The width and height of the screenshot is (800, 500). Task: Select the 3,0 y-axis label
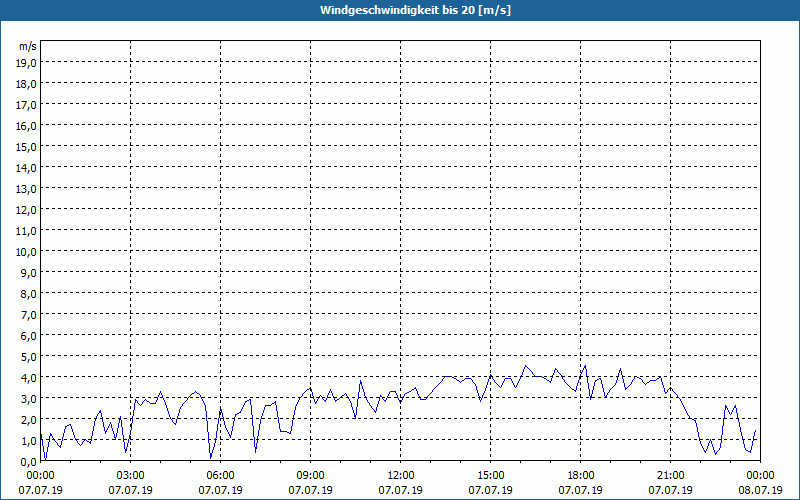point(28,399)
